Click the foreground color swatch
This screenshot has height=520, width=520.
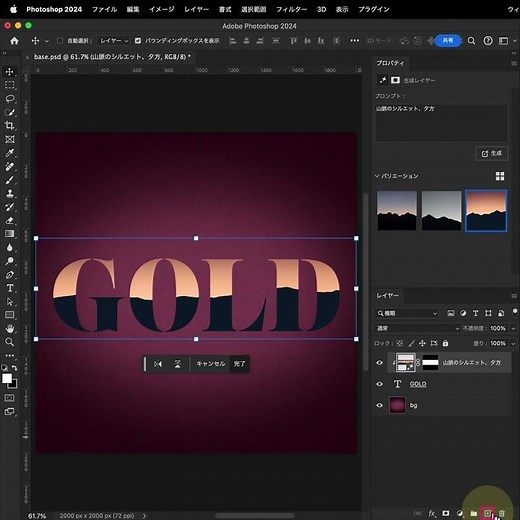point(7,379)
